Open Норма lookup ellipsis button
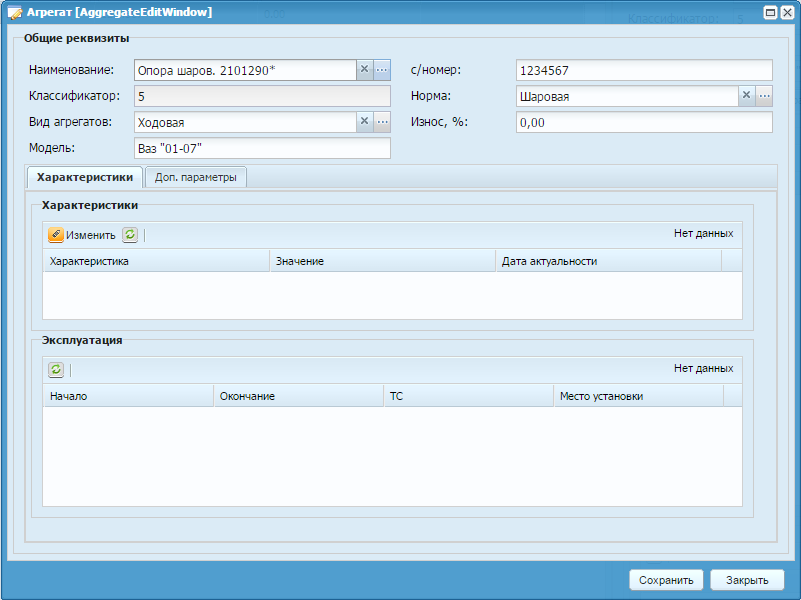The image size is (801, 600). coord(764,95)
